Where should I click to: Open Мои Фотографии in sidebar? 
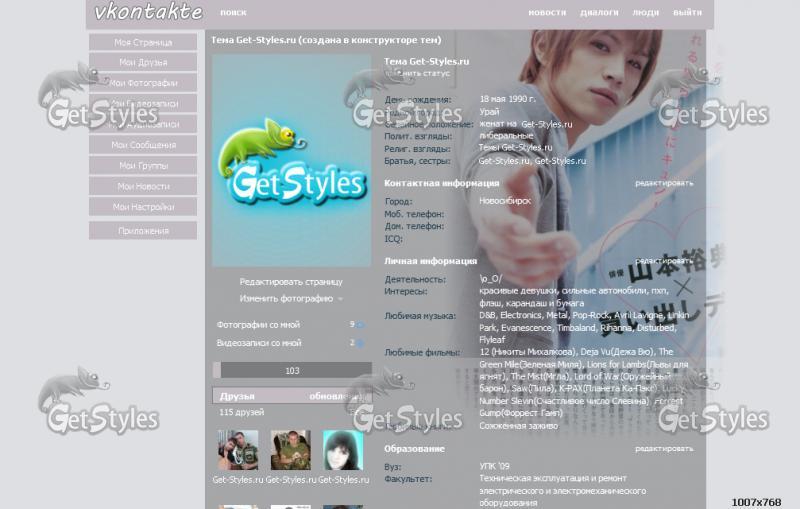tap(143, 83)
